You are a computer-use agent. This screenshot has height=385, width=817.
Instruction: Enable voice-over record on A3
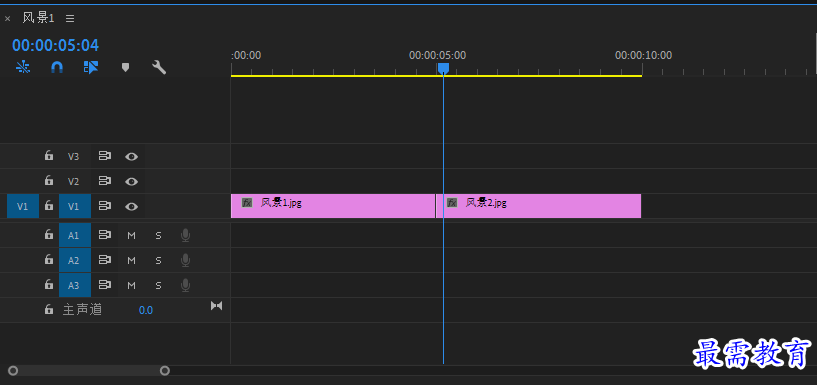coord(185,285)
